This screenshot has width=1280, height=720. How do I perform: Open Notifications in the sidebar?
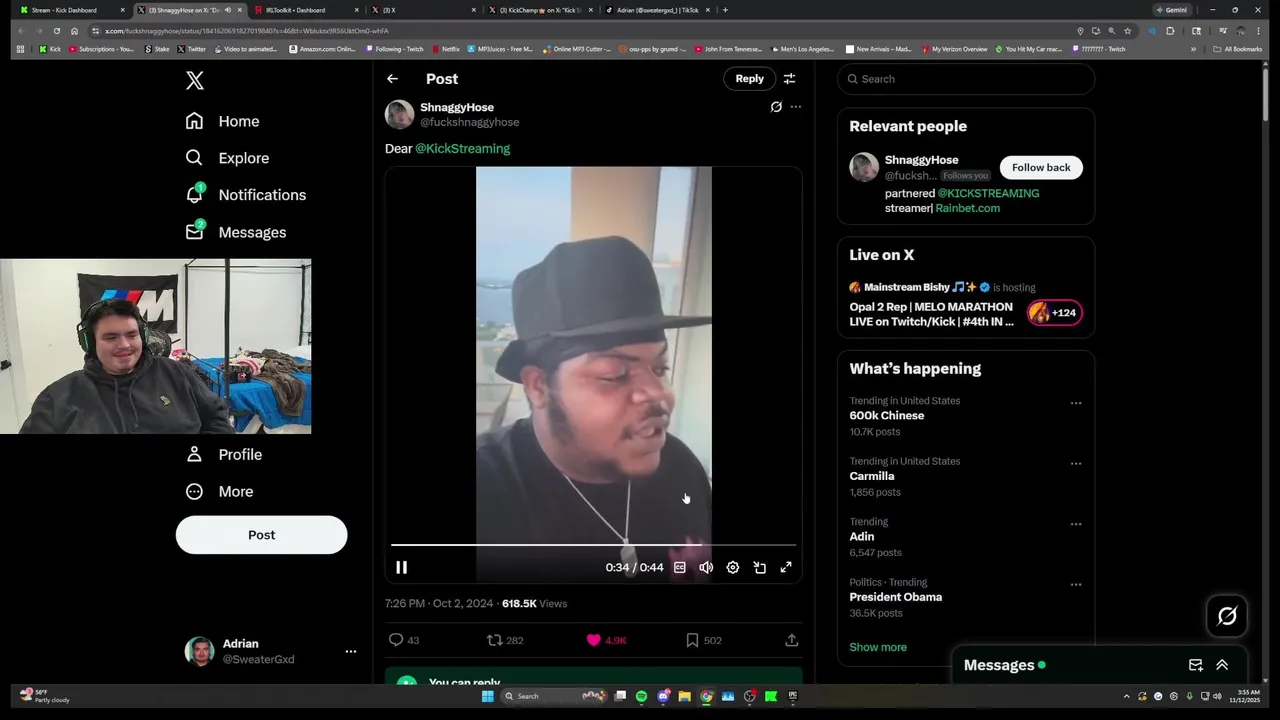[x=245, y=195]
